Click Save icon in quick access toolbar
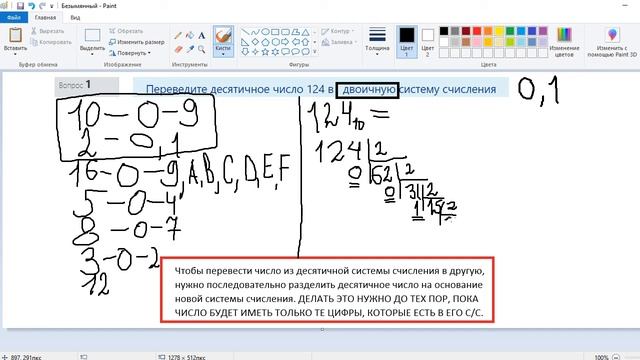Viewport: 640px width, 360px height. coord(20,6)
